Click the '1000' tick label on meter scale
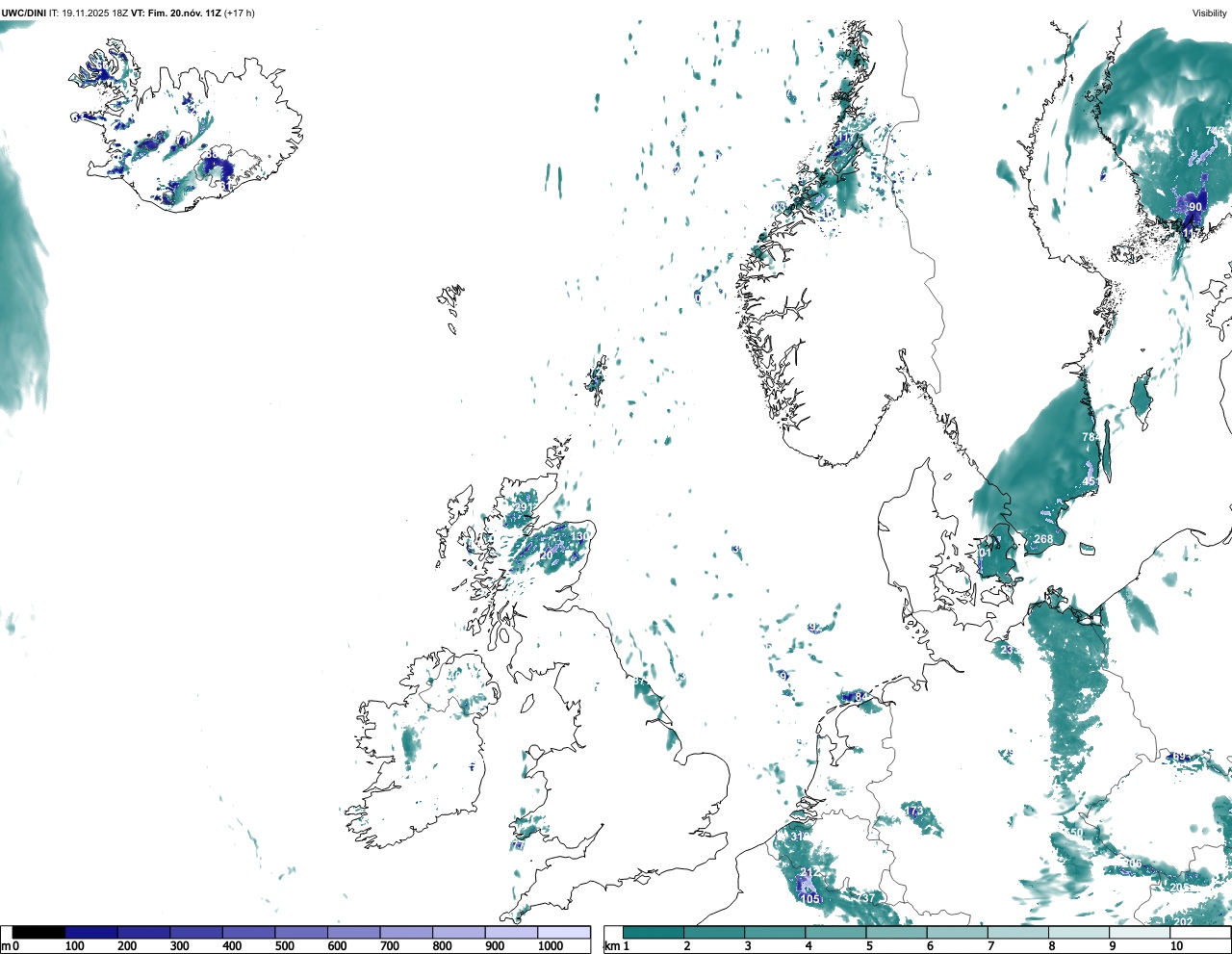This screenshot has height=954, width=1232. [x=551, y=946]
